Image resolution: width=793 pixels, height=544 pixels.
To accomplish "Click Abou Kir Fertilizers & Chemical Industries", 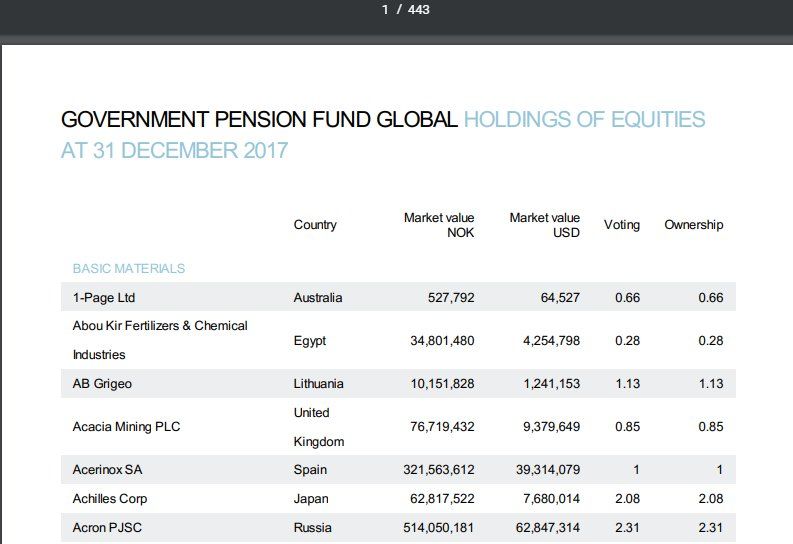I will 160,340.
